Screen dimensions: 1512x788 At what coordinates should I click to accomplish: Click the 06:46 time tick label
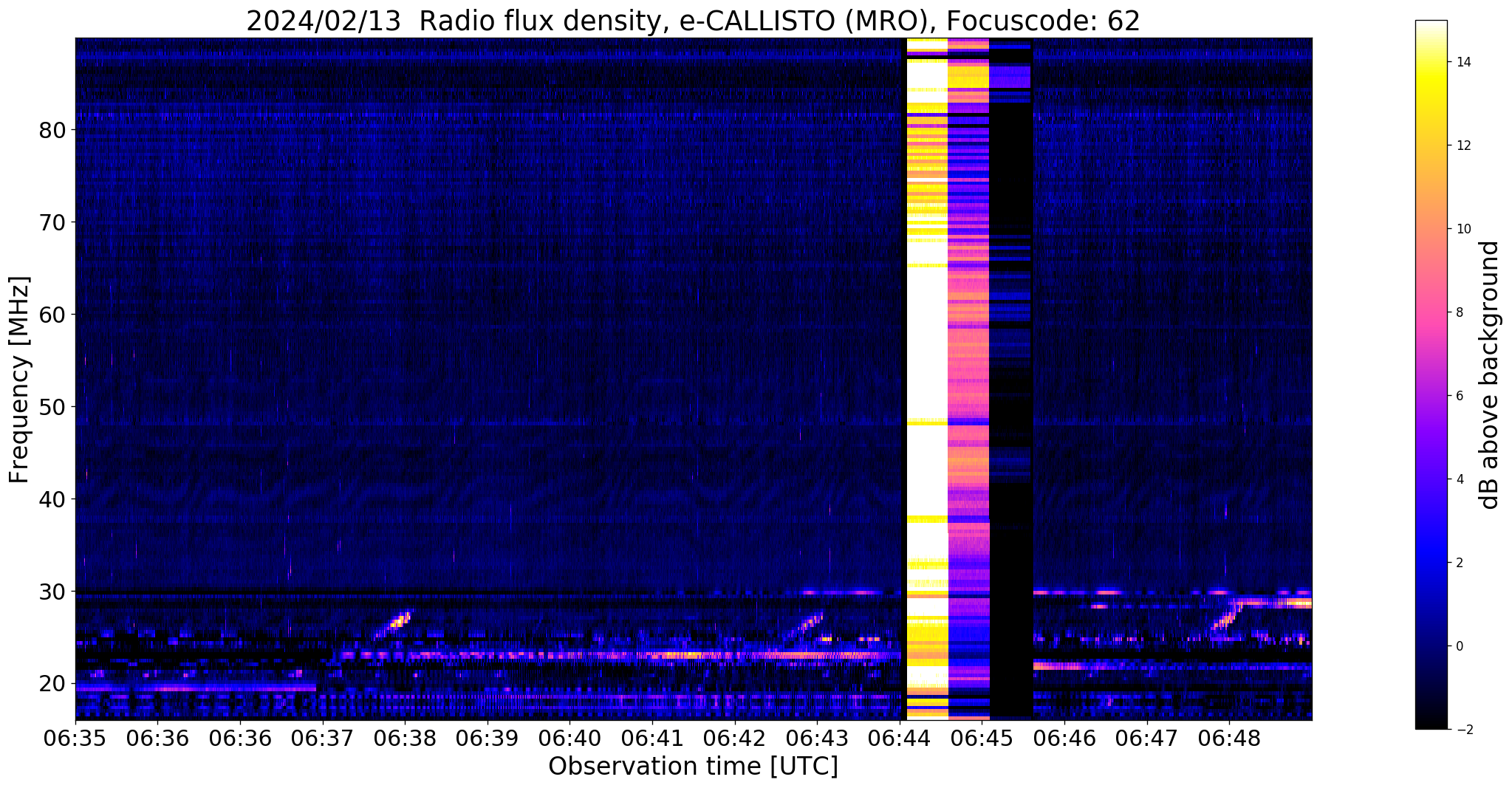point(1064,739)
